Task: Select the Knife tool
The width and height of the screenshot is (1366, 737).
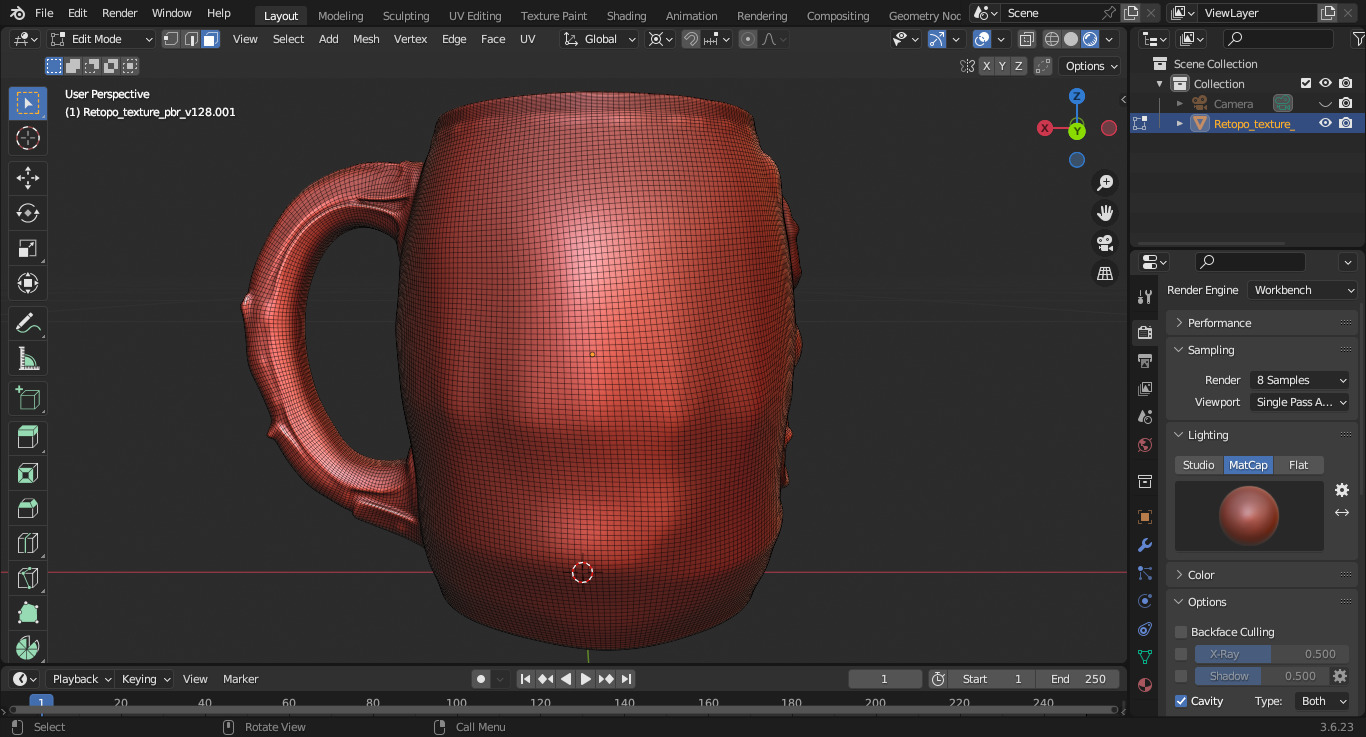Action: pos(28,578)
